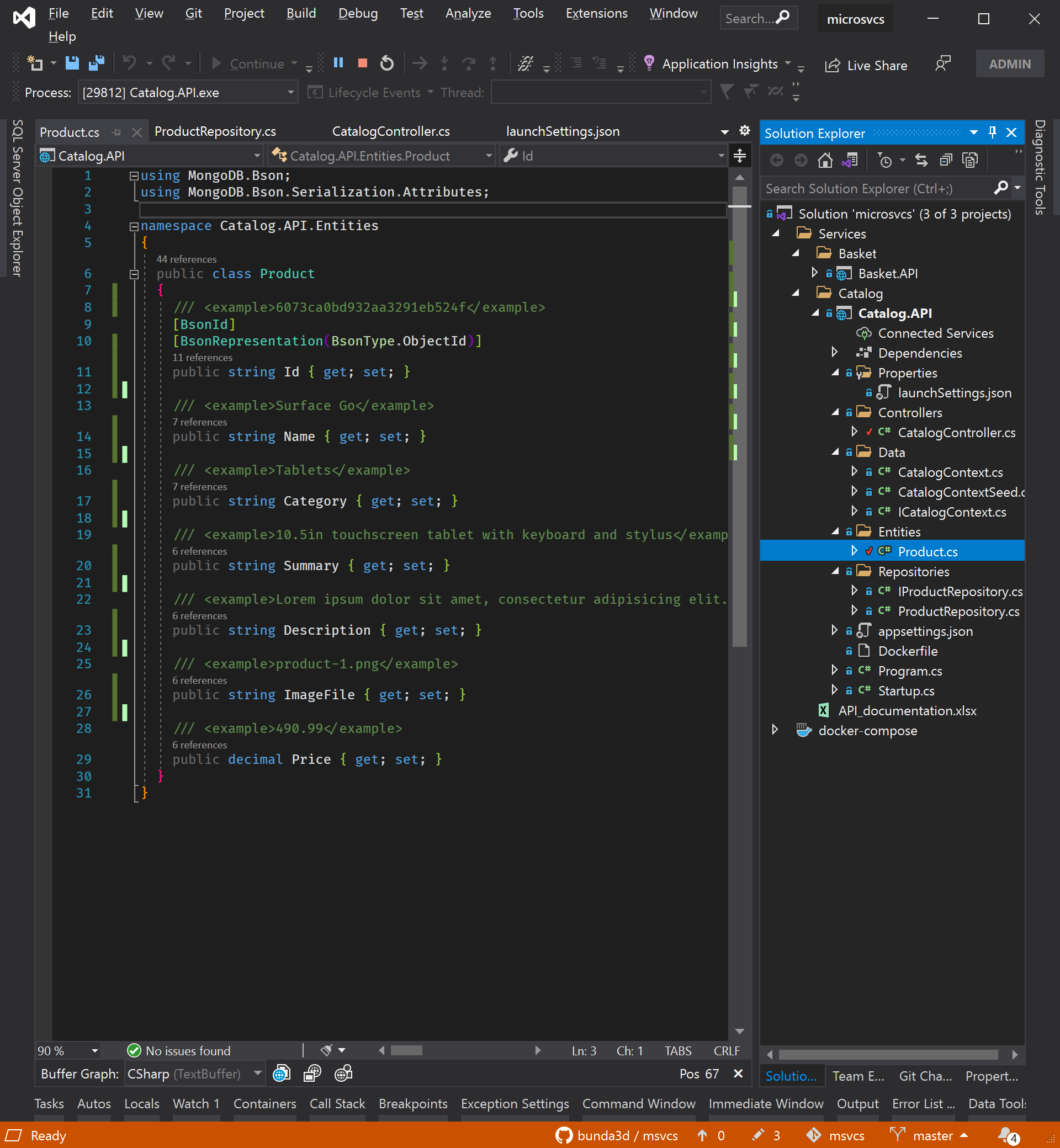Open the Git Changes panel tab
Image resolution: width=1060 pixels, height=1148 pixels.
tap(925, 1076)
